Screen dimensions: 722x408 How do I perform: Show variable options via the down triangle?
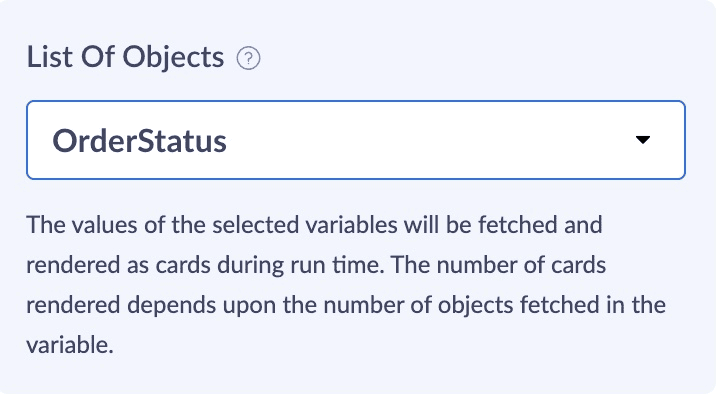(643, 140)
